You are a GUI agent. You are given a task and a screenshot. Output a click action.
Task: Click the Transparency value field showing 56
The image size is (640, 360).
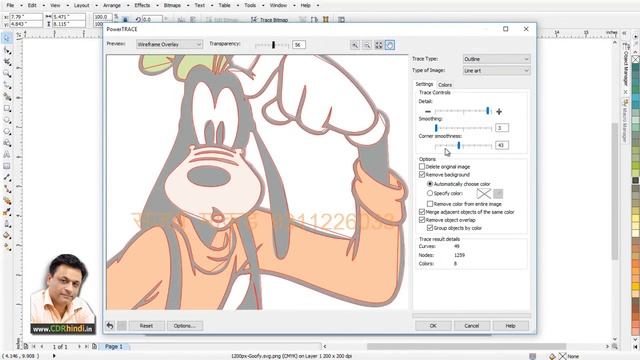299,45
